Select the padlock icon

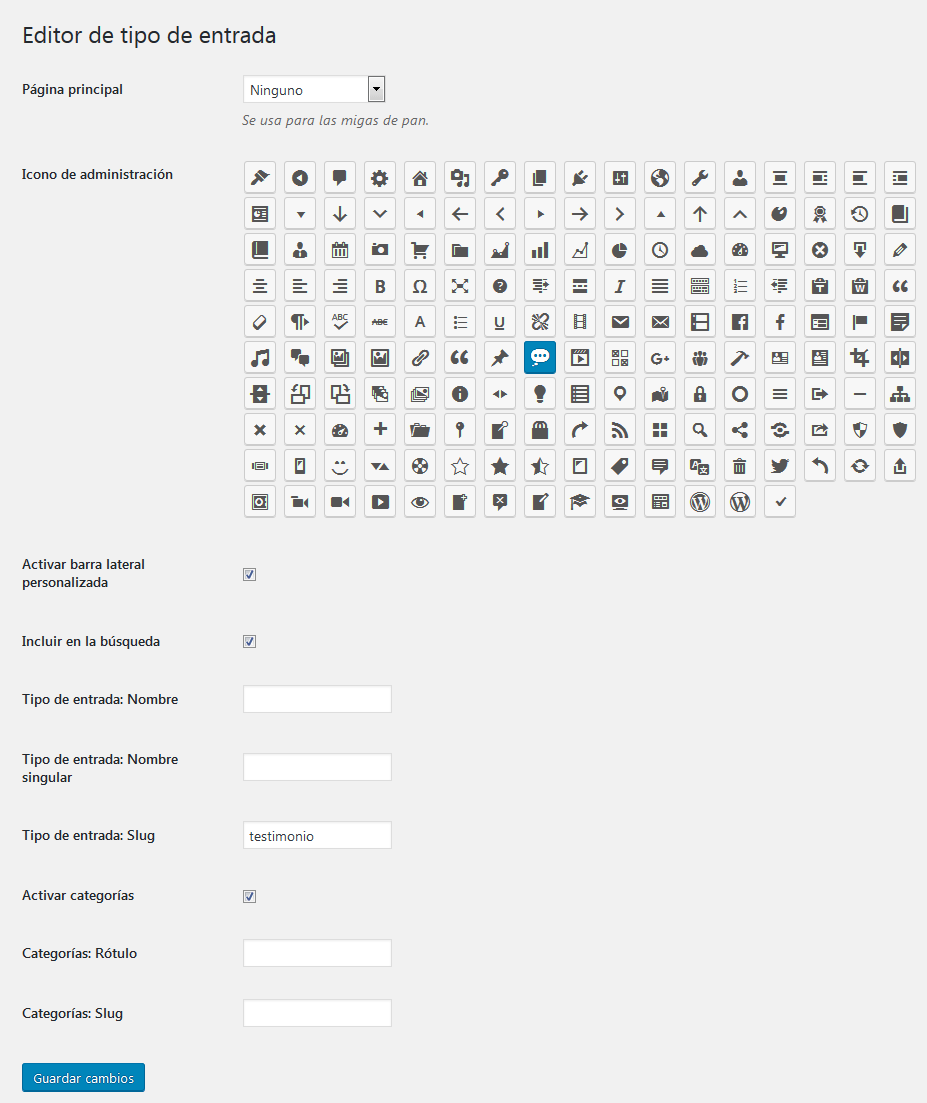coord(700,393)
